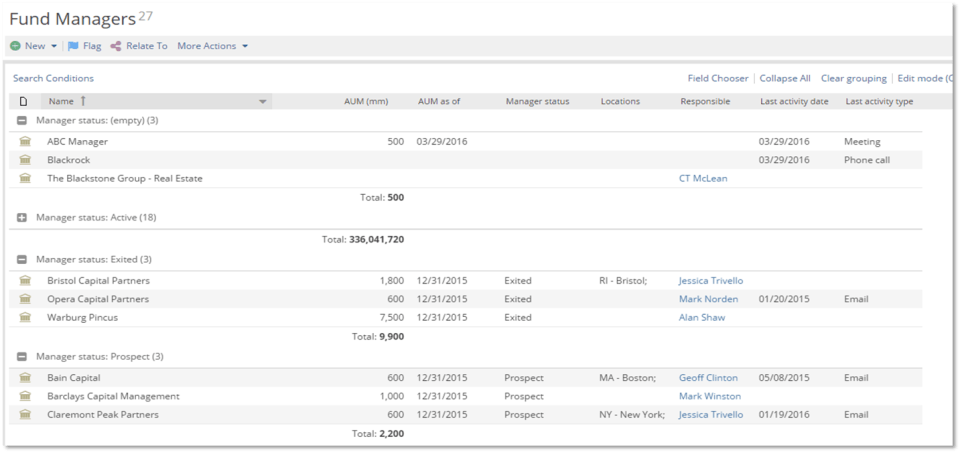
Task: Expand the Manager status Active group
Action: (x=22, y=217)
